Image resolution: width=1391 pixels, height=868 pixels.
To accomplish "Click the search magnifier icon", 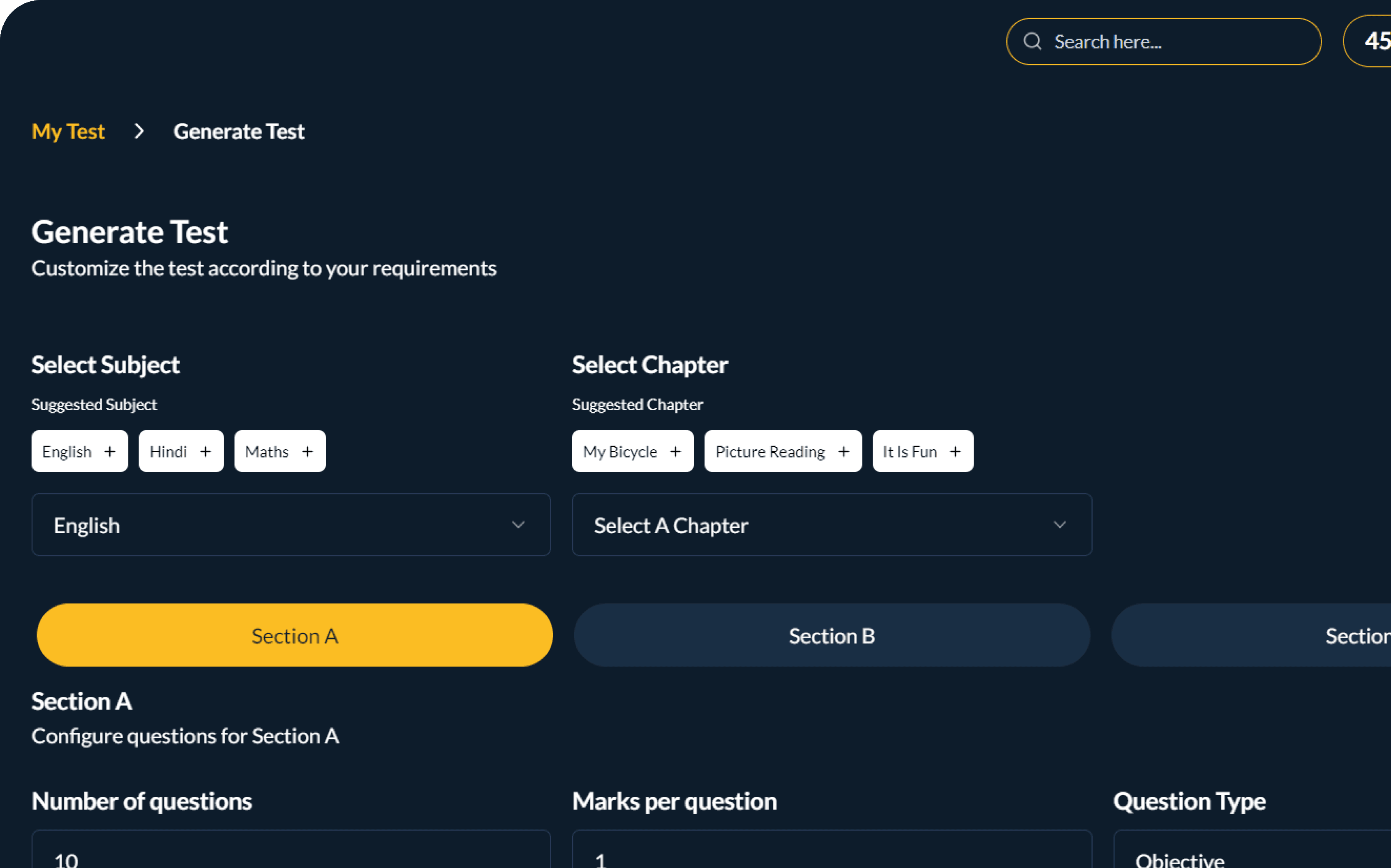I will click(1032, 42).
